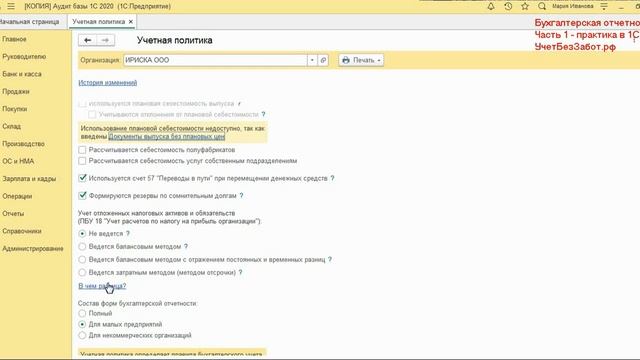Screen dimensions: 640x360
Task: Open Зарплата и кадры section
Action: 29,179
